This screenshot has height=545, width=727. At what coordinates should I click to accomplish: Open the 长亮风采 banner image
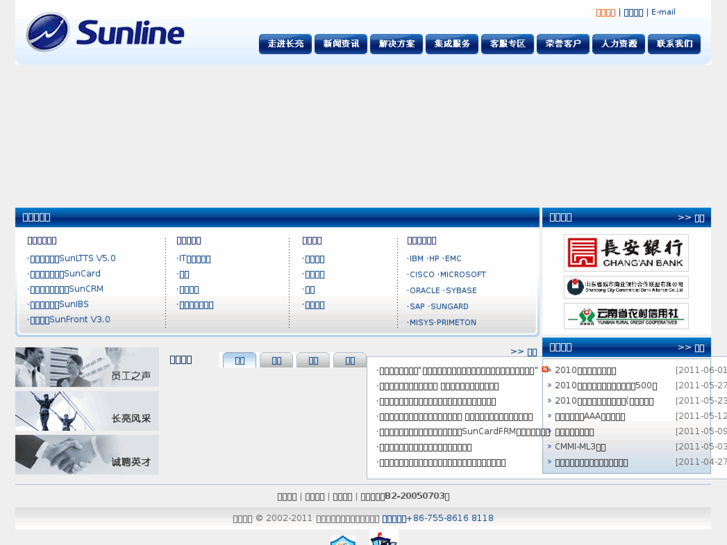click(x=87, y=411)
